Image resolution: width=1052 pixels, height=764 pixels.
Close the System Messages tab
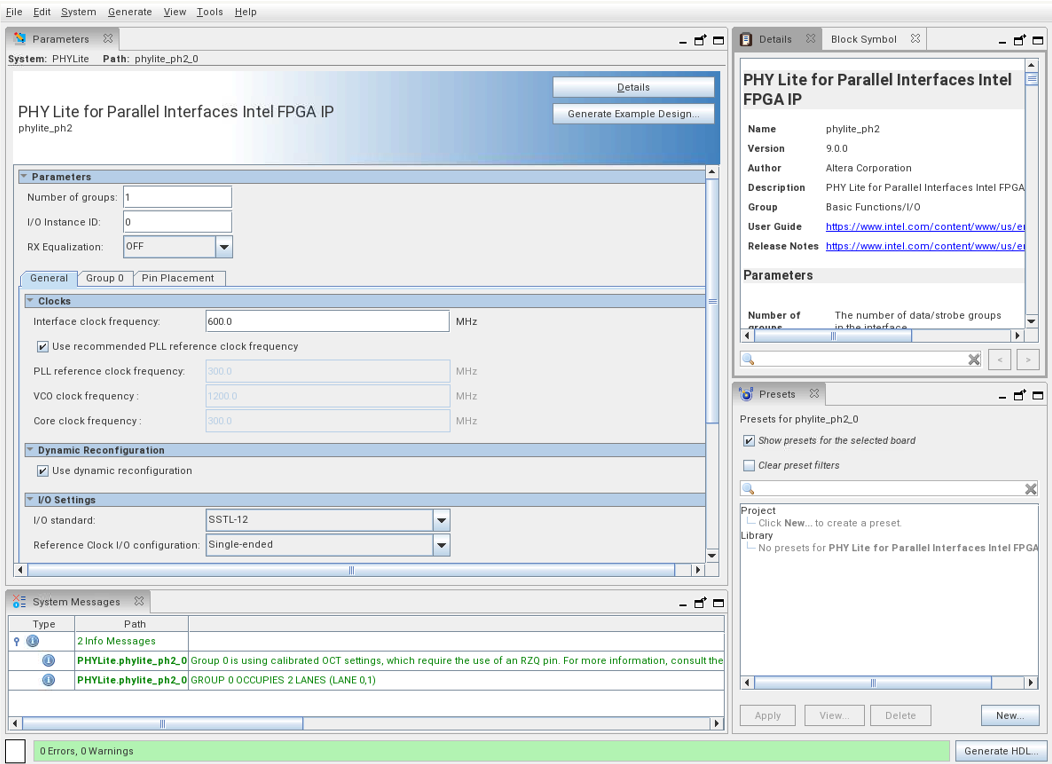139,601
